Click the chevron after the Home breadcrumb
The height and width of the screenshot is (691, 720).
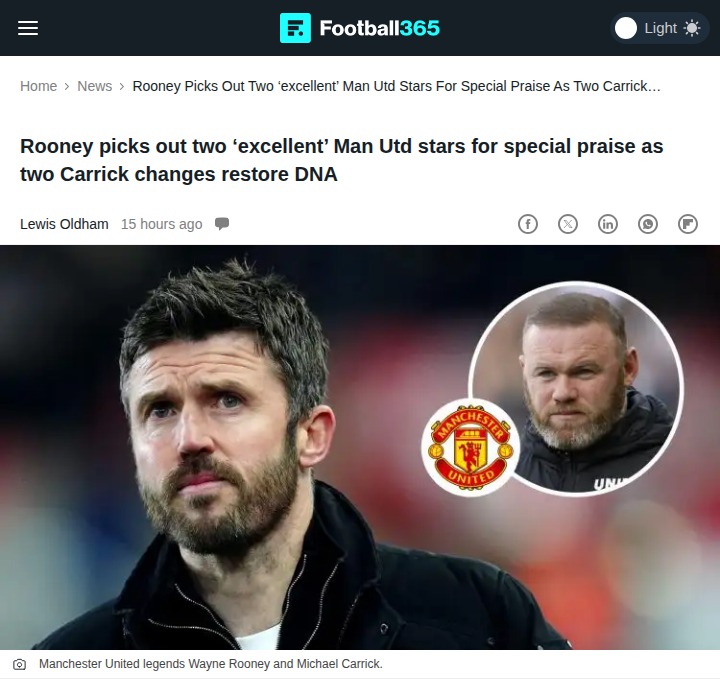pyautogui.click(x=67, y=86)
